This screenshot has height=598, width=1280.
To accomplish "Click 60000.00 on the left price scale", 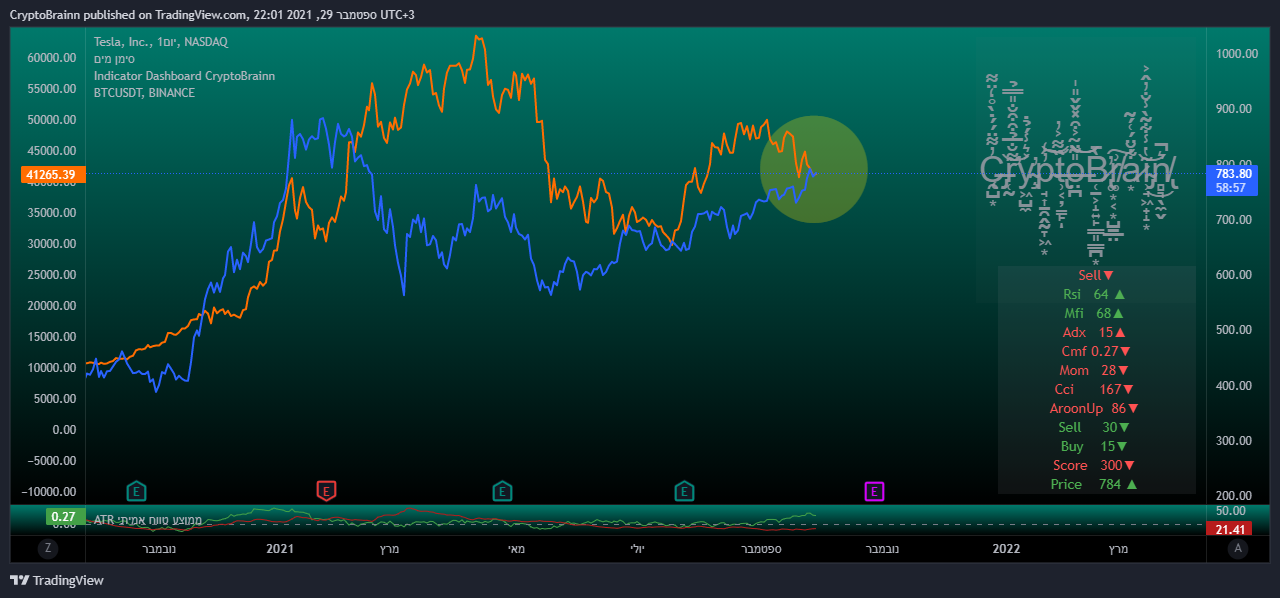I will click(51, 58).
